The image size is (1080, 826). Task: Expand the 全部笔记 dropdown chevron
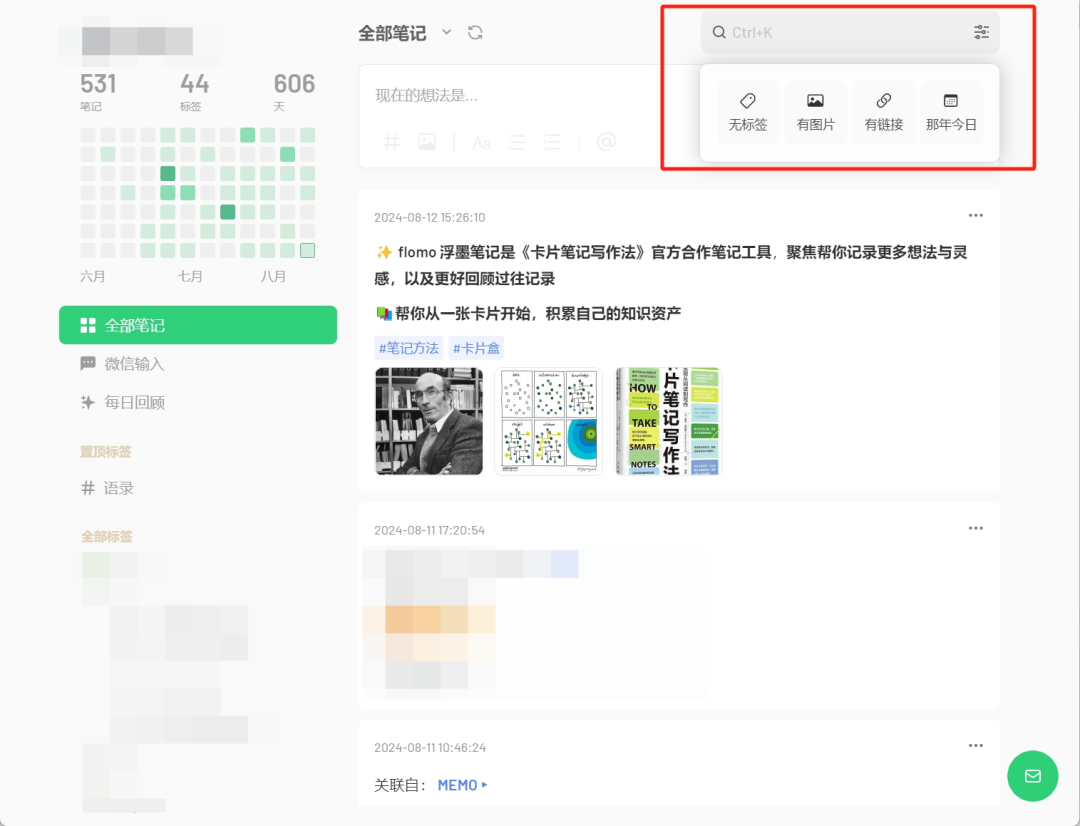[x=446, y=32]
